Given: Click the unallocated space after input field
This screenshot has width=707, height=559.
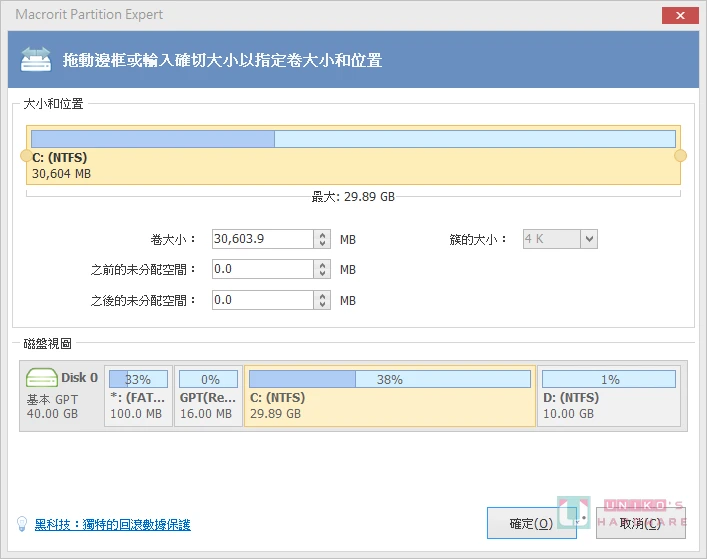Looking at the screenshot, I should coord(263,300).
